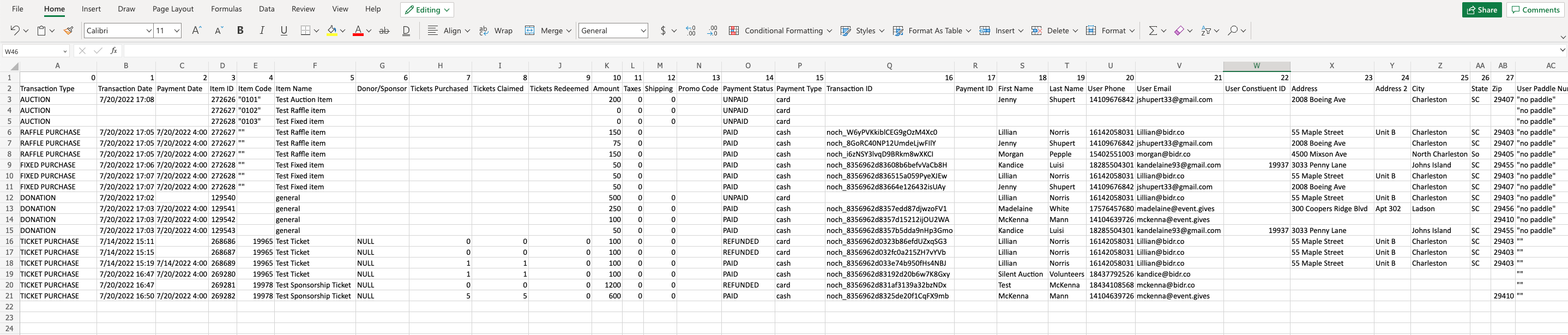
Task: Click the cell Borders icon
Action: 305,31
